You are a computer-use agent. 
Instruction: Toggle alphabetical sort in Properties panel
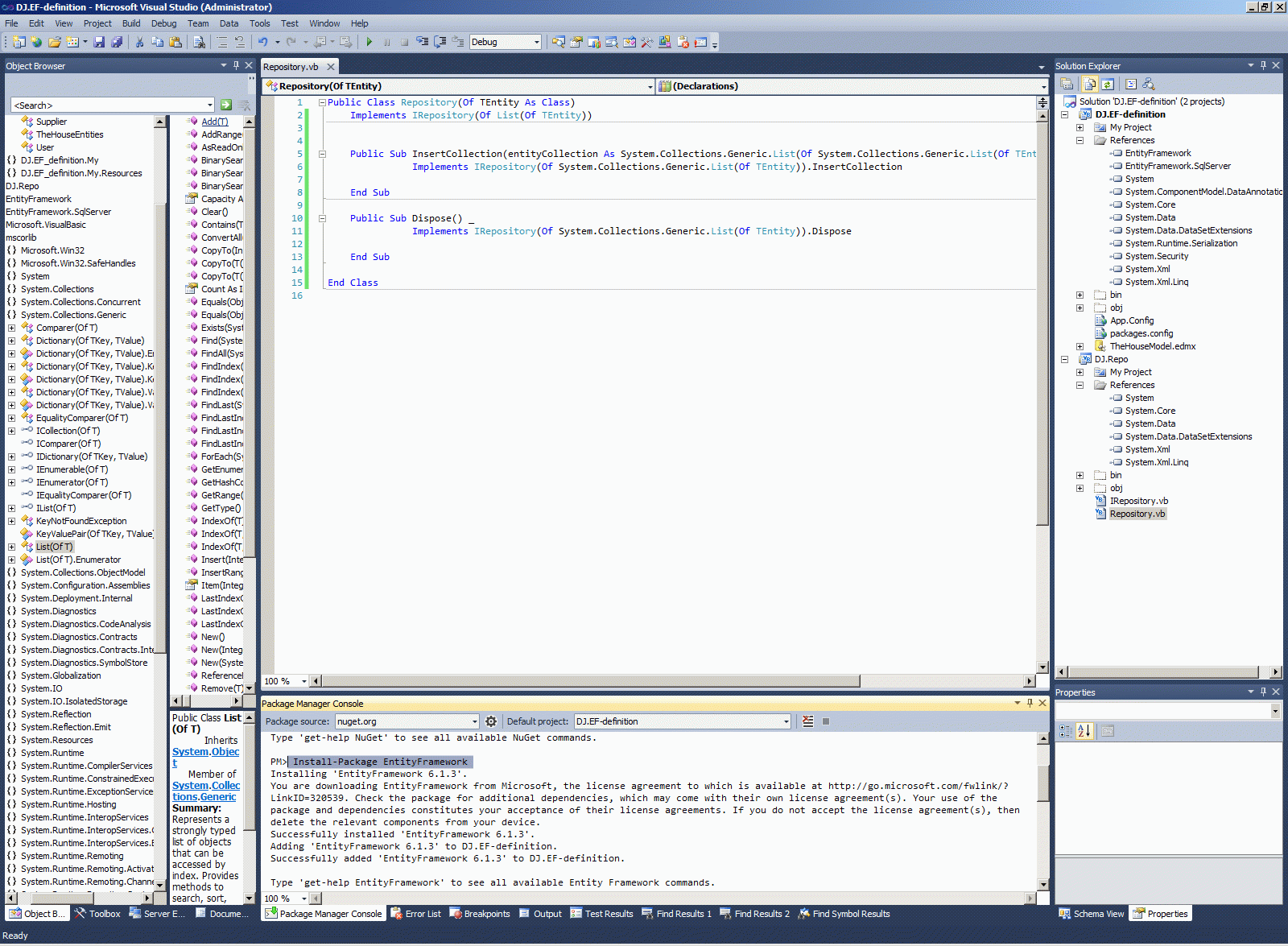coord(1084,731)
